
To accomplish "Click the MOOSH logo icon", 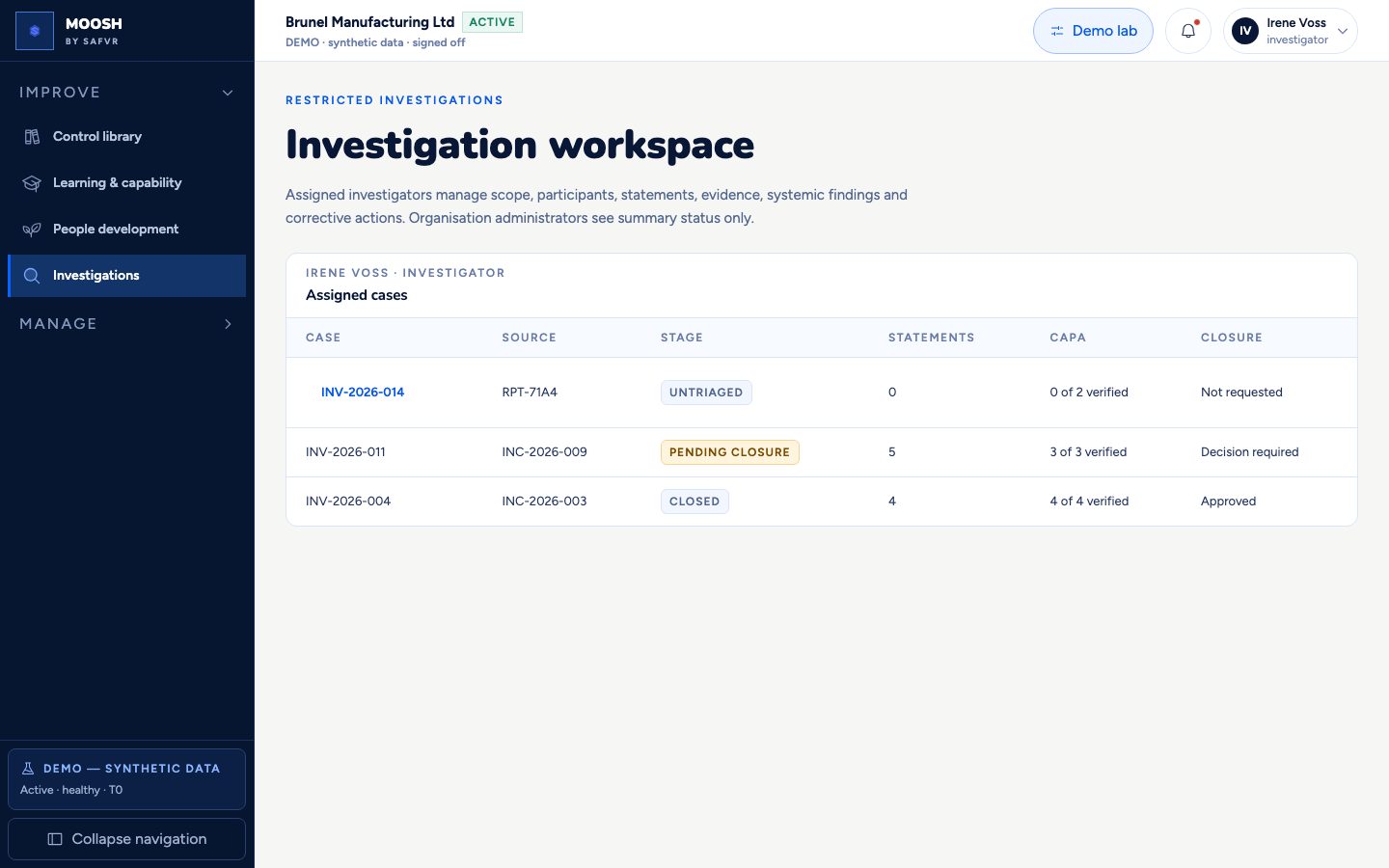I will 35,31.
